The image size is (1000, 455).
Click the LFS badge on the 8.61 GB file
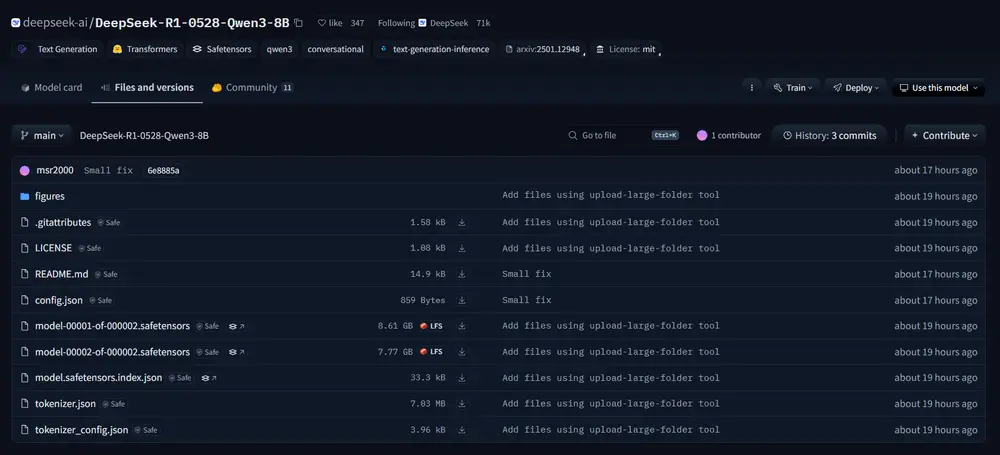pos(431,326)
